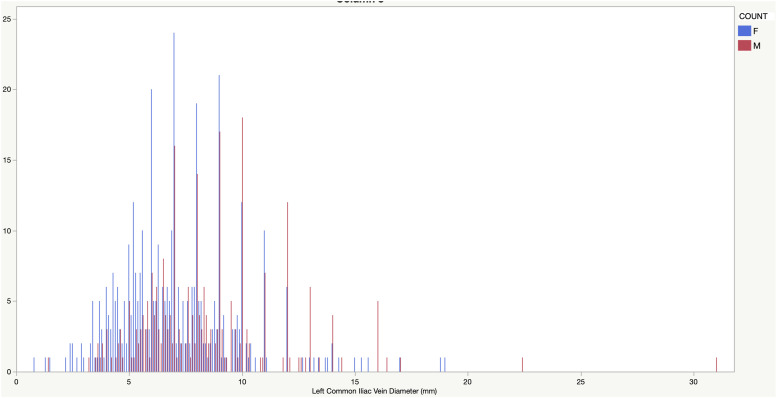Click the red bar at 12 mm

(287, 286)
